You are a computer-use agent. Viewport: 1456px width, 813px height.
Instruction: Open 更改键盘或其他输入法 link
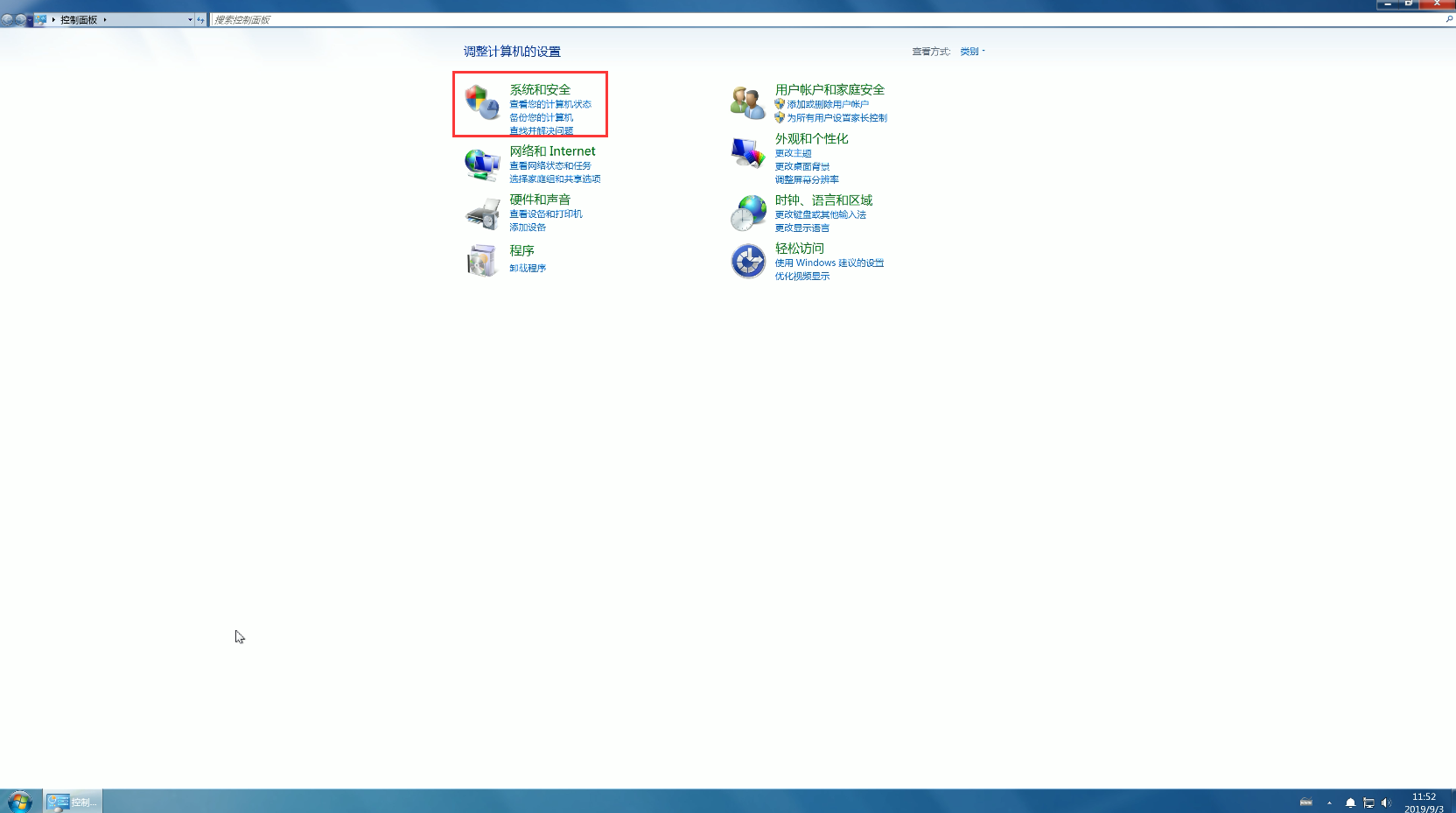820,214
